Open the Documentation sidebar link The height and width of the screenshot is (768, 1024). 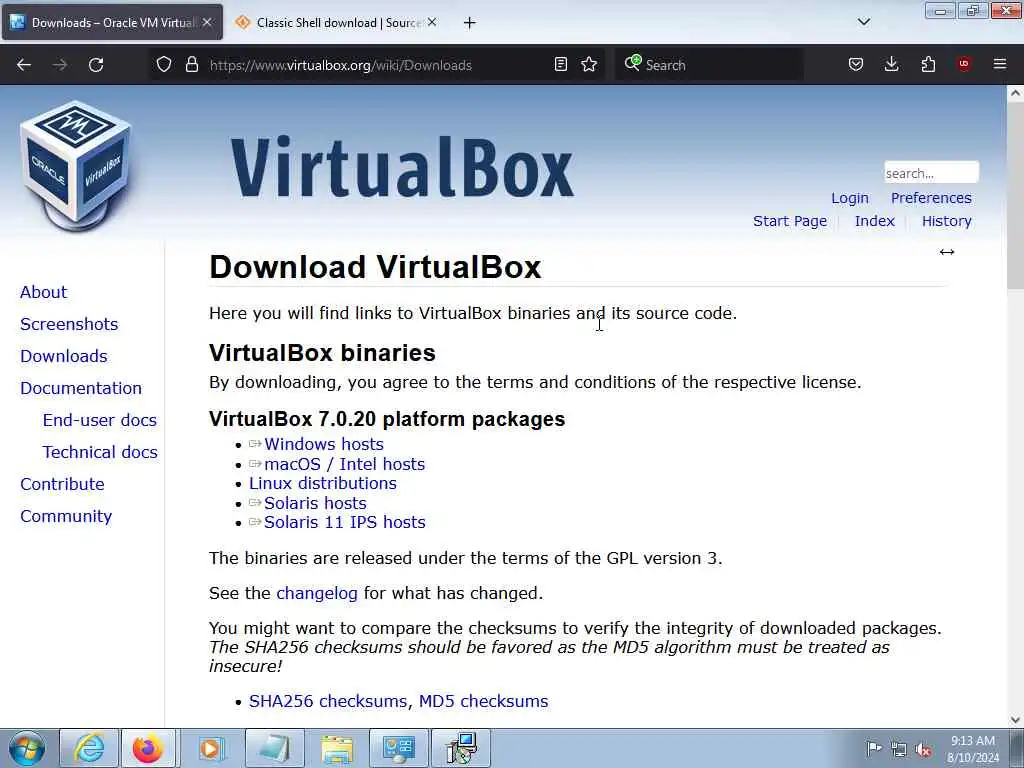[81, 388]
